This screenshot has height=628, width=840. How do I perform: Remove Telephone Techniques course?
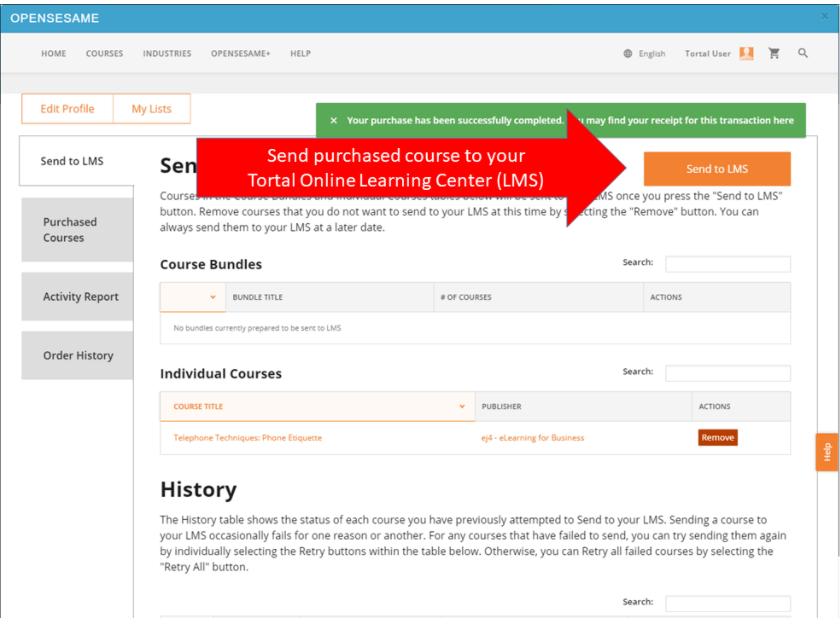tap(717, 437)
